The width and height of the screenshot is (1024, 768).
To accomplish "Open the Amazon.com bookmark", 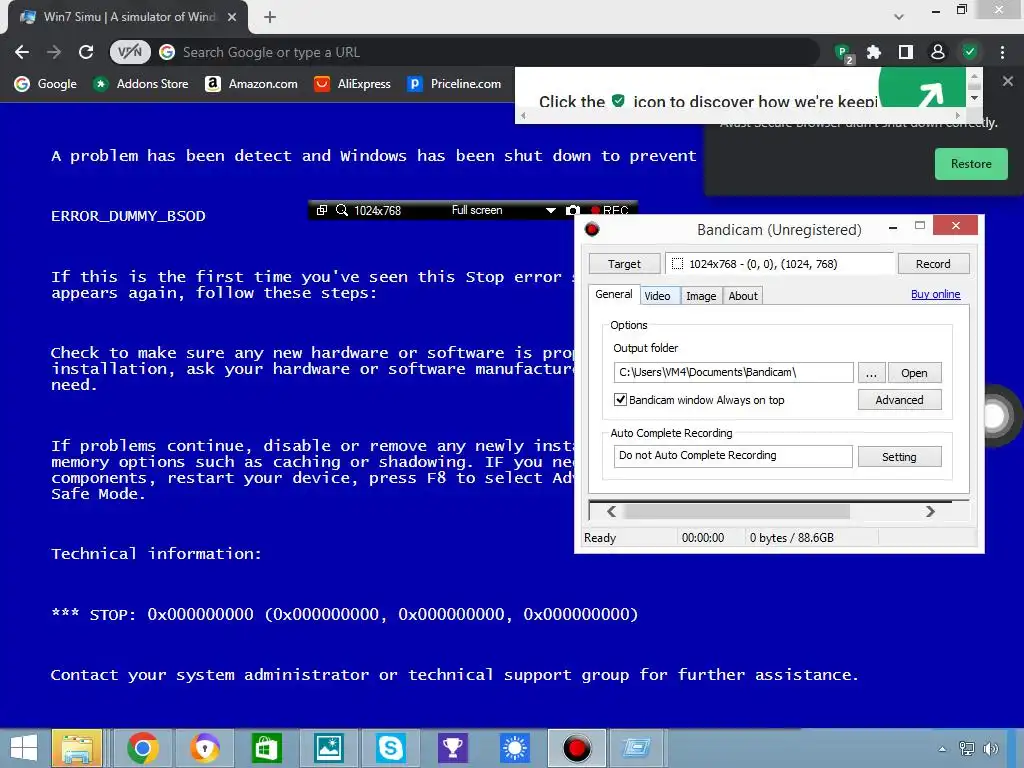I will [251, 84].
